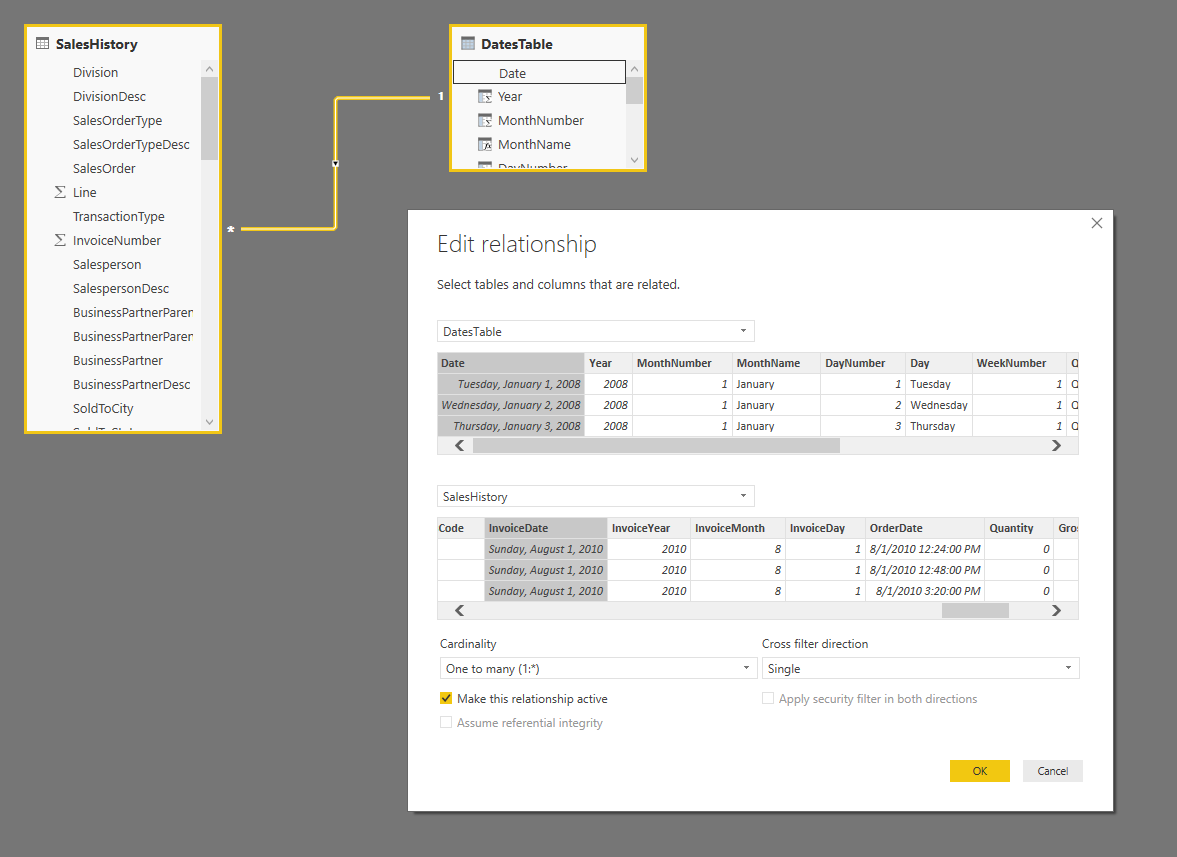Open the SalesHistory table dropdown

pos(595,496)
